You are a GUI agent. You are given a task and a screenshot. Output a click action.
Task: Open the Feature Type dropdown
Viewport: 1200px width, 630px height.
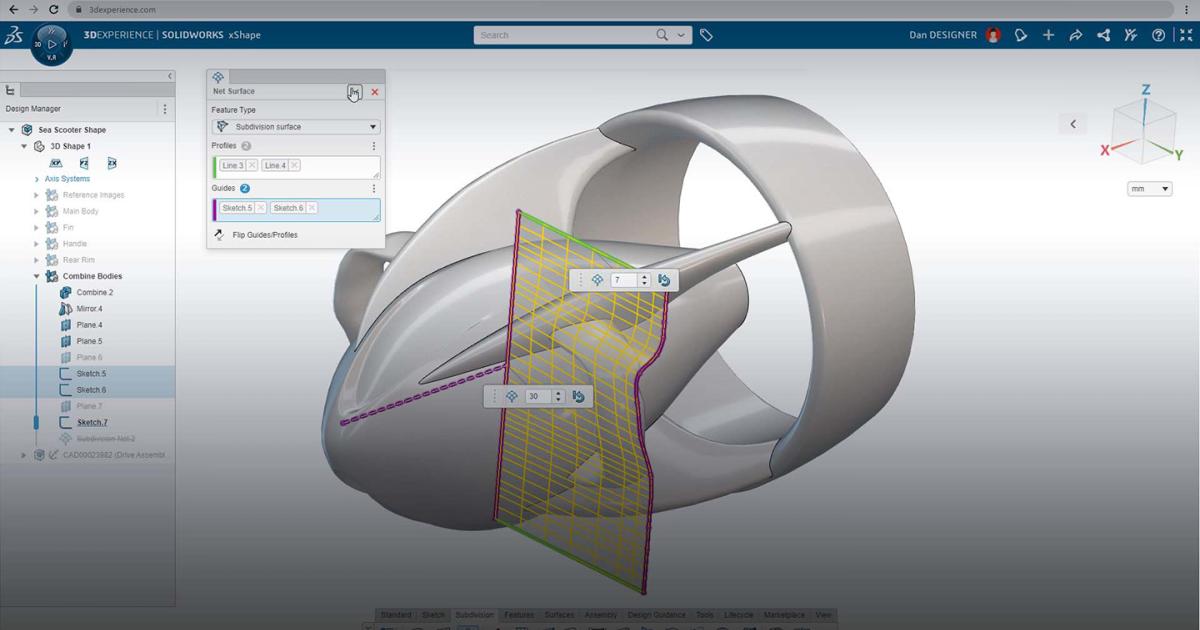tap(371, 126)
